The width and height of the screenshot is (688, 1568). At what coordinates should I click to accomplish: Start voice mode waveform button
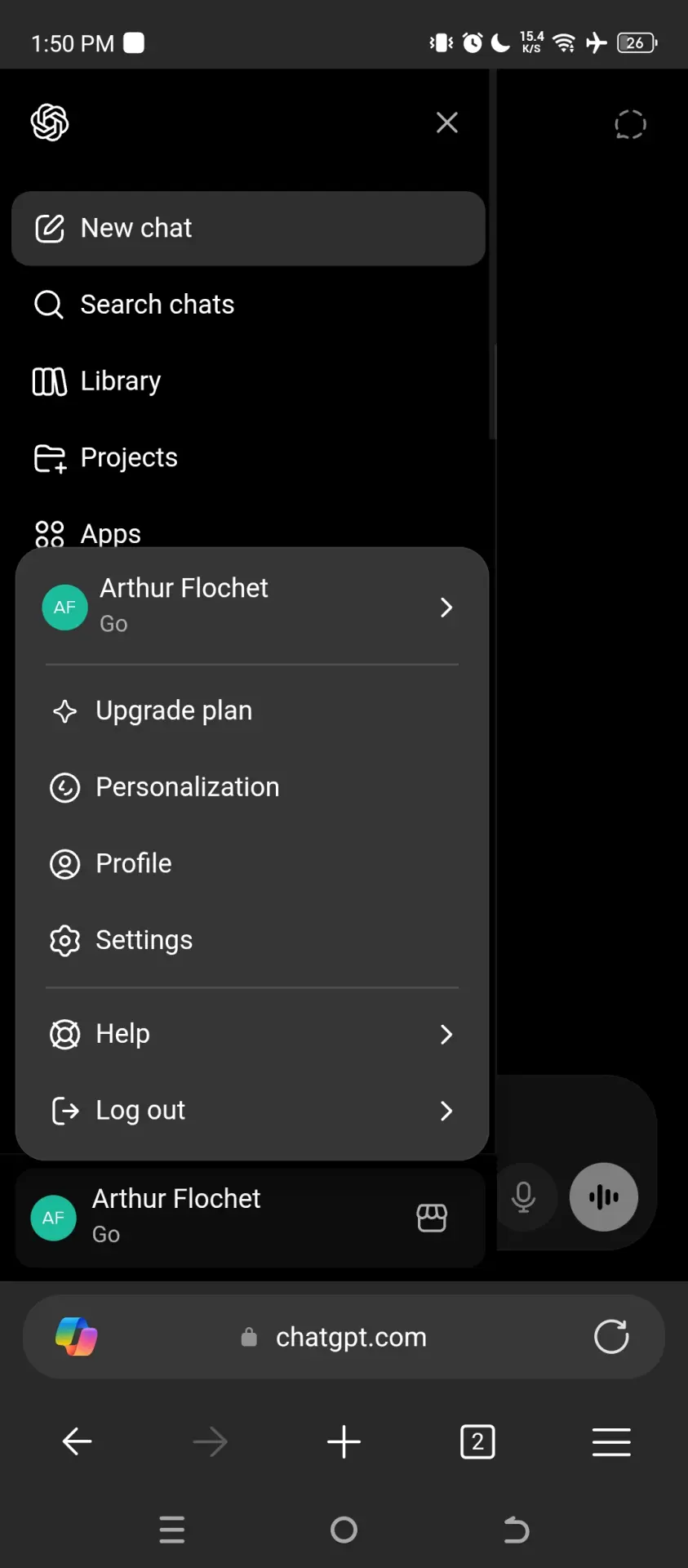(604, 1197)
